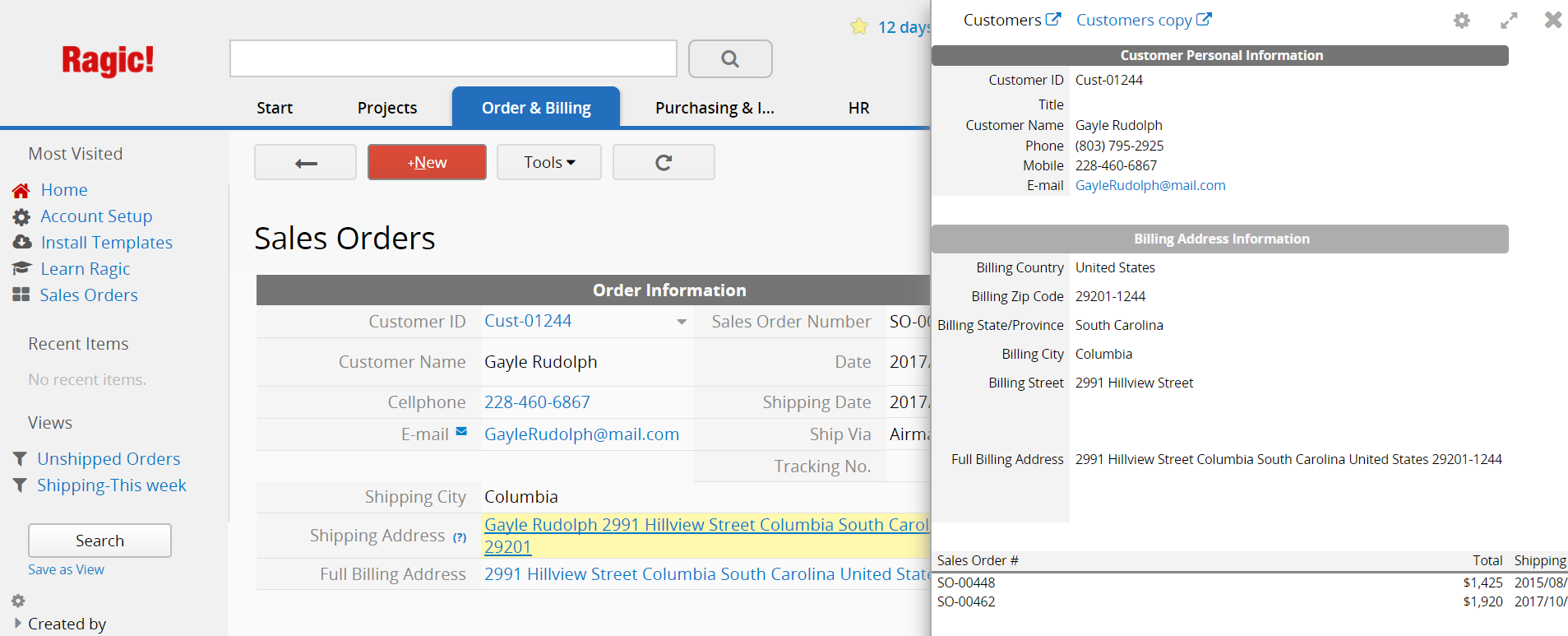Click the Shipping-This week filter icon
This screenshot has height=636, width=1568.
(x=20, y=485)
